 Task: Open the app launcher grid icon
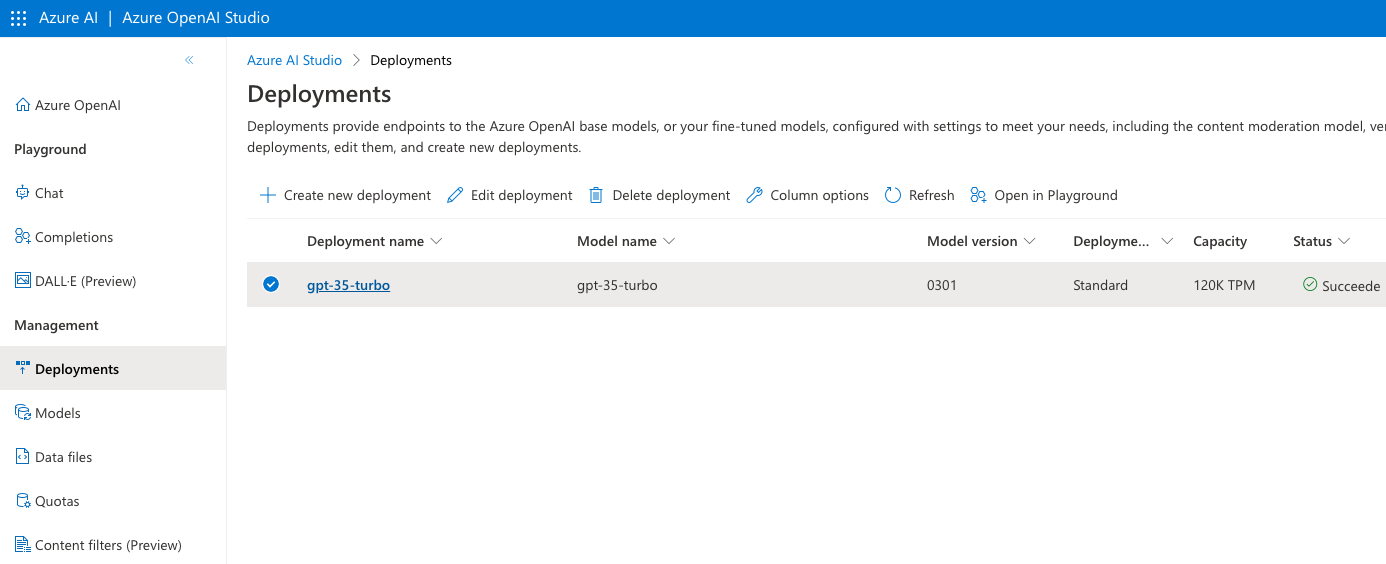pyautogui.click(x=18, y=18)
